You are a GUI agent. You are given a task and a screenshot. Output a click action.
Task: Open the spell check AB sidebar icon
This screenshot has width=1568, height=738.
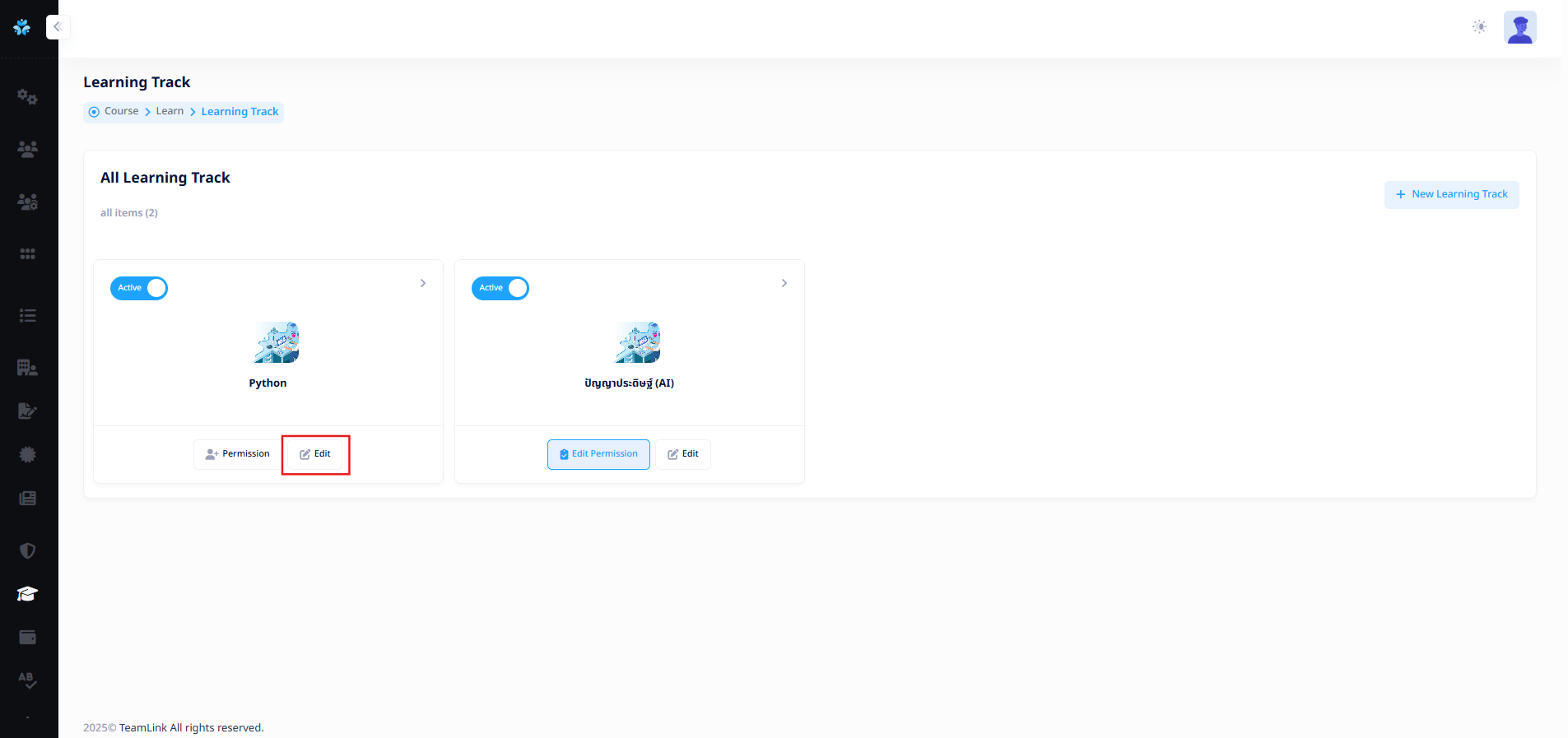coord(27,680)
